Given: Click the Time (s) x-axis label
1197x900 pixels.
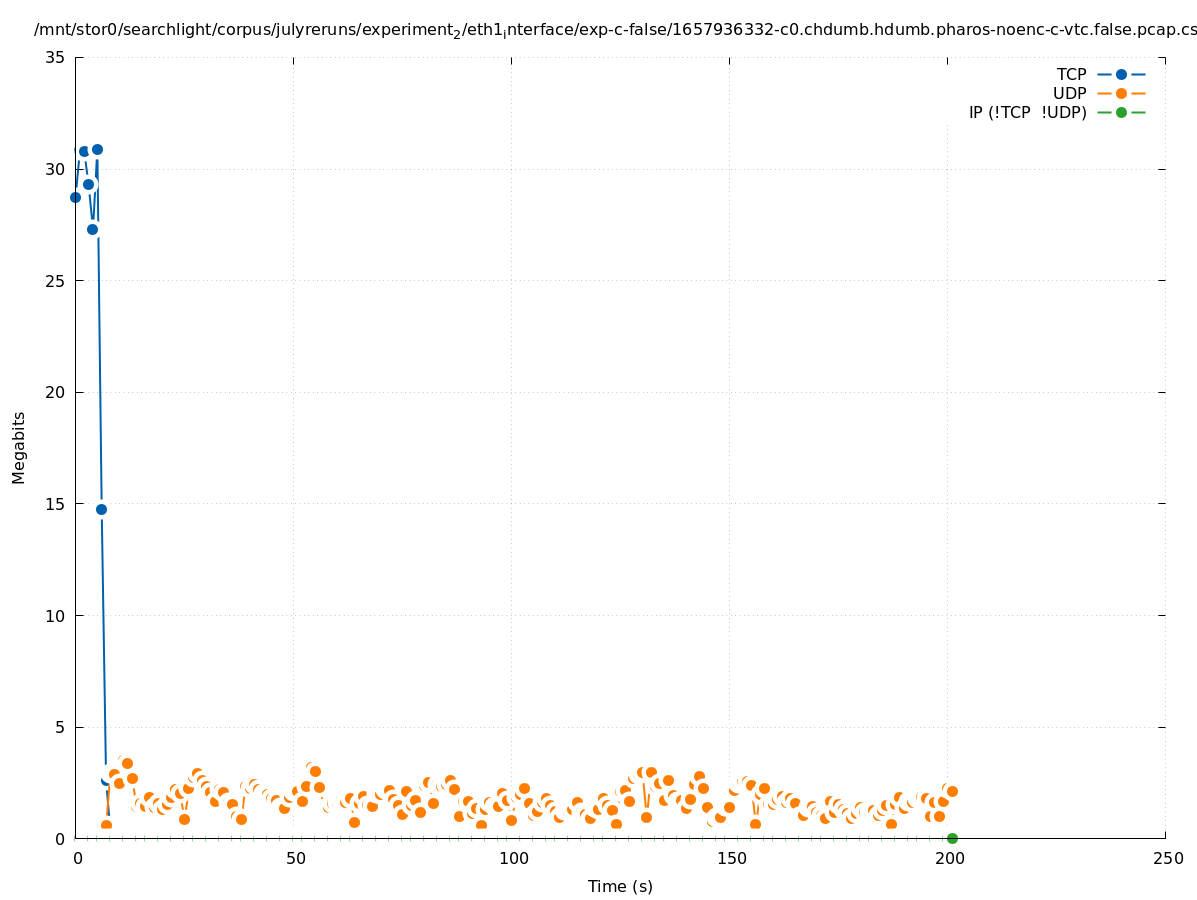Looking at the screenshot, I should (620, 886).
